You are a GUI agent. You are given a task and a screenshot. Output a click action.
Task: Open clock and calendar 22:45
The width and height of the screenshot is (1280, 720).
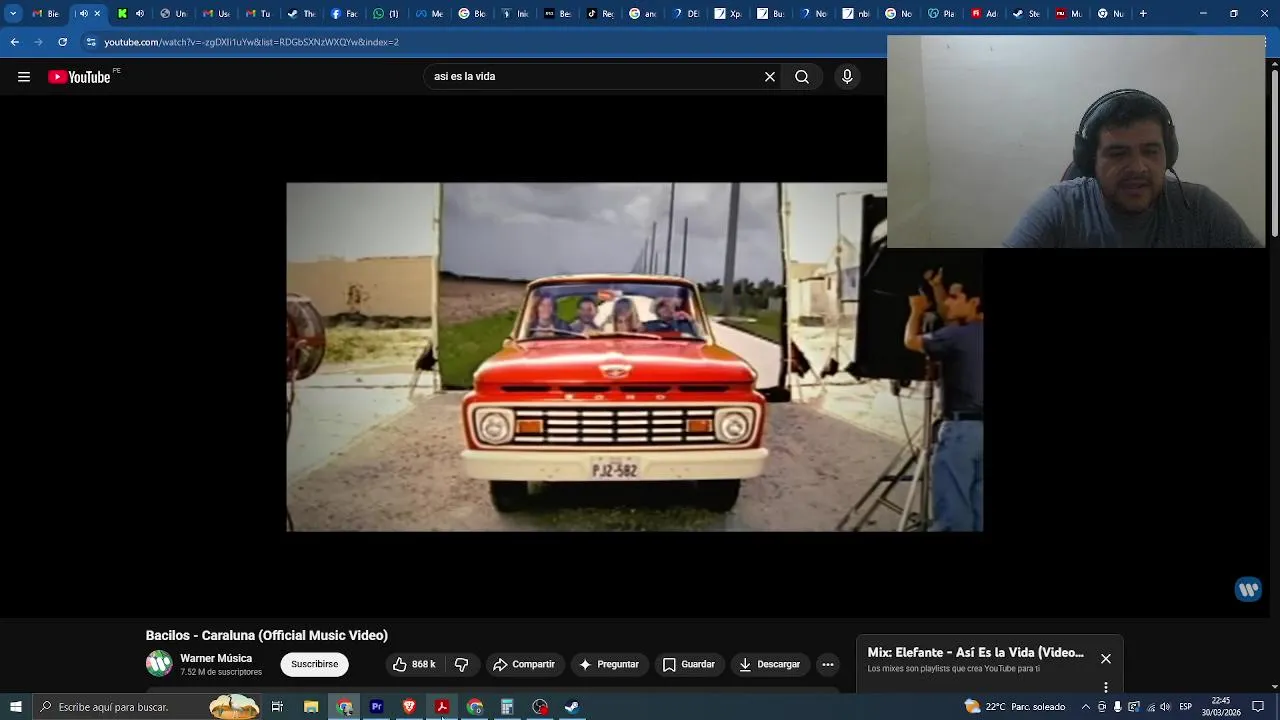(1221, 707)
